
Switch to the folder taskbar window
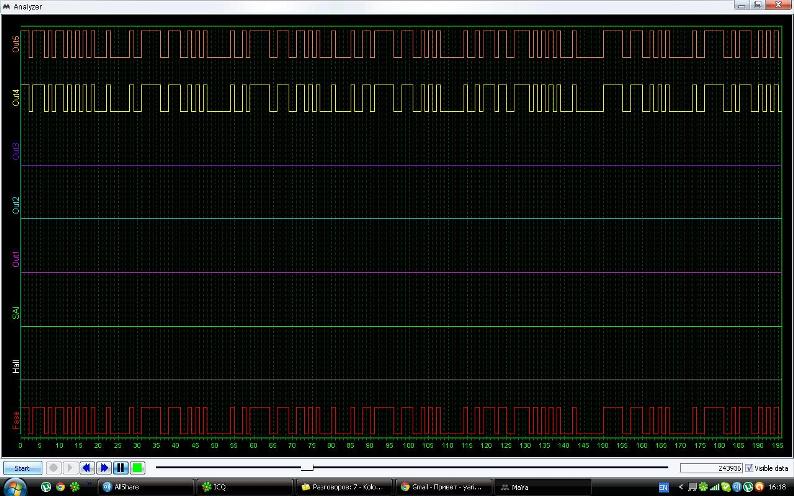[x=343, y=487]
